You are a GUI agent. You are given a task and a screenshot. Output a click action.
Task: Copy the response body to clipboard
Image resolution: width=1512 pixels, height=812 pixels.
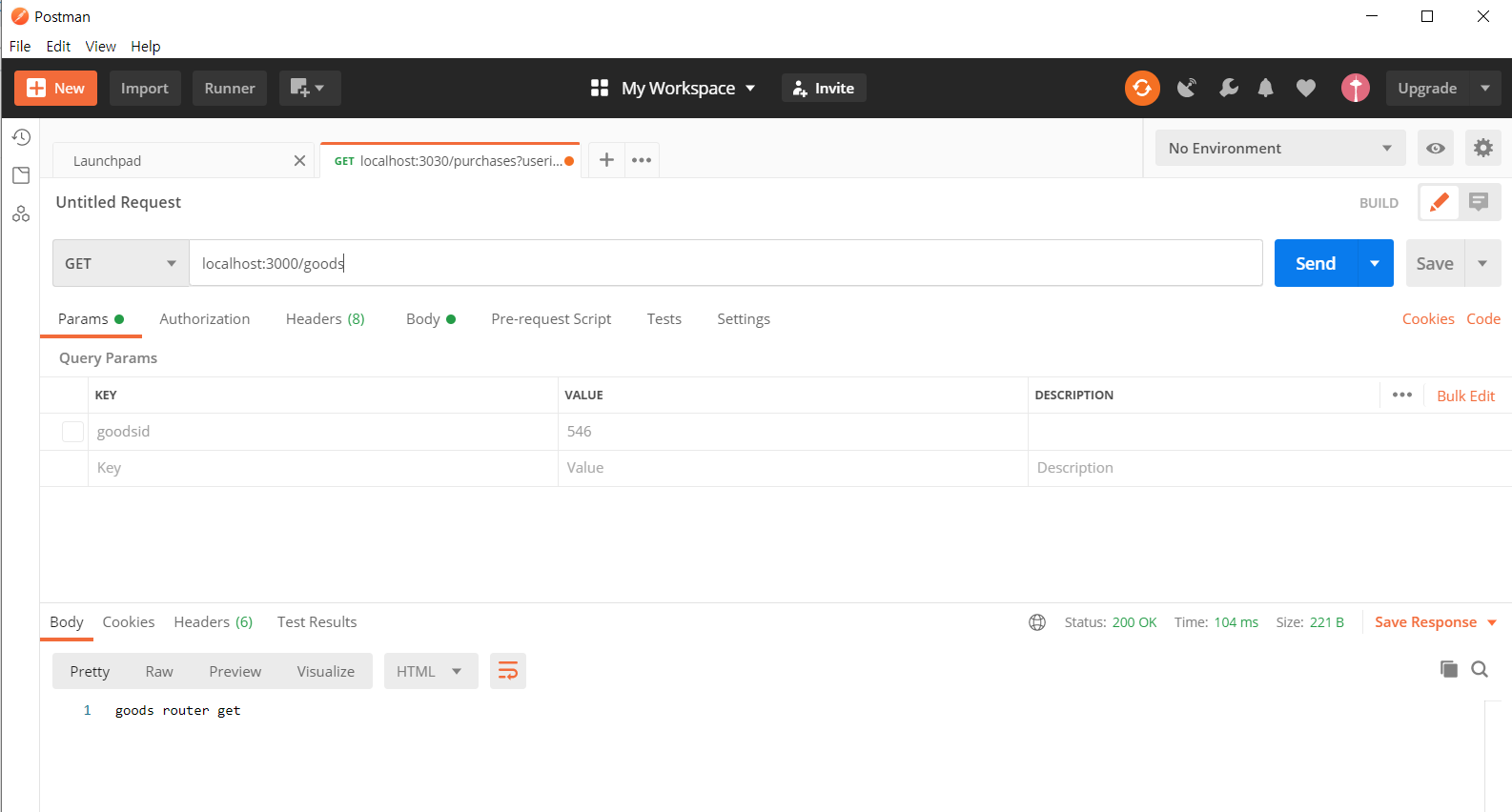pos(1449,669)
